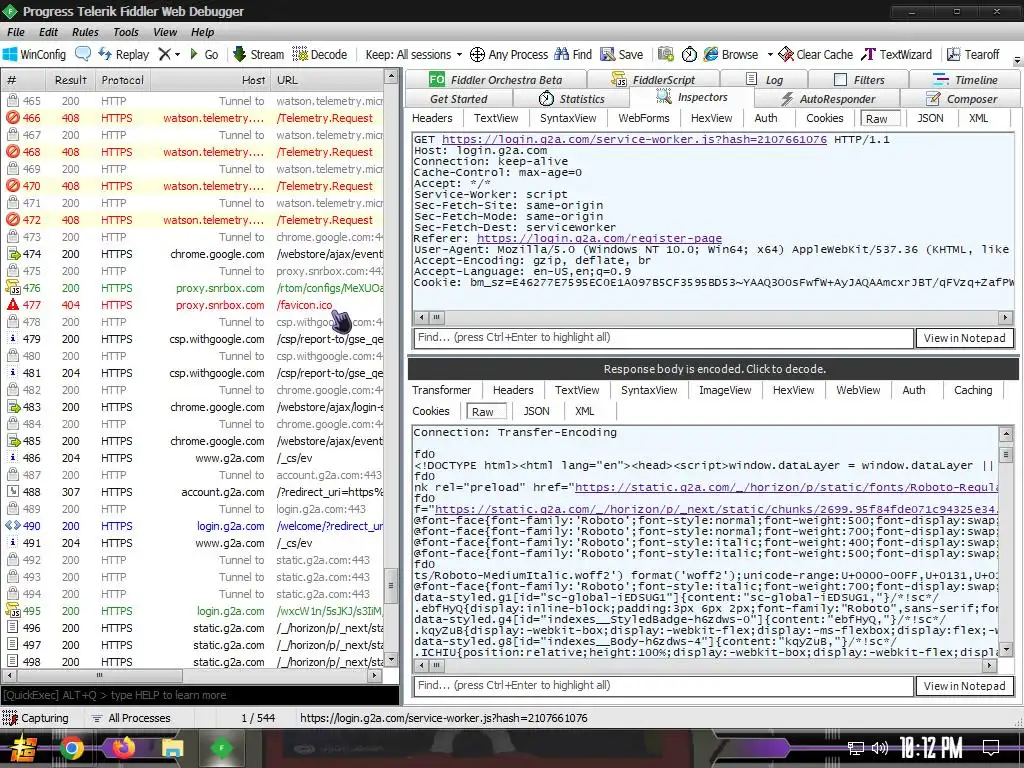Image resolution: width=1024 pixels, height=768 pixels.
Task: Open the File menu
Action: point(16,32)
